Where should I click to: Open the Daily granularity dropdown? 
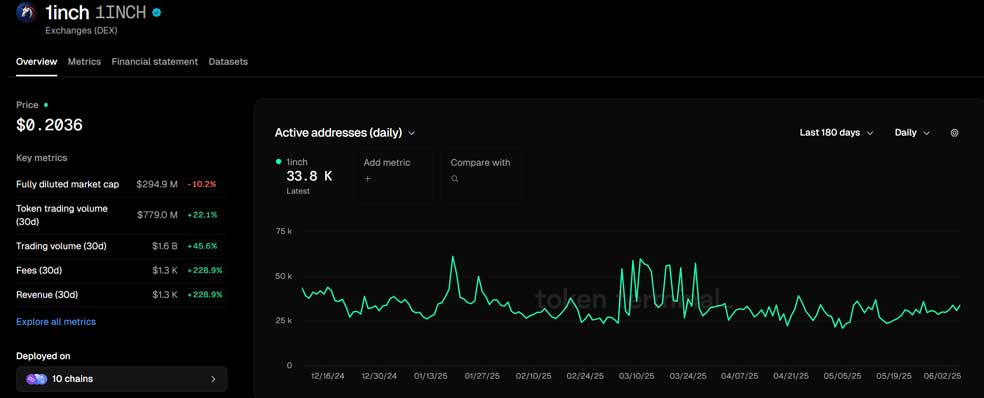click(912, 133)
